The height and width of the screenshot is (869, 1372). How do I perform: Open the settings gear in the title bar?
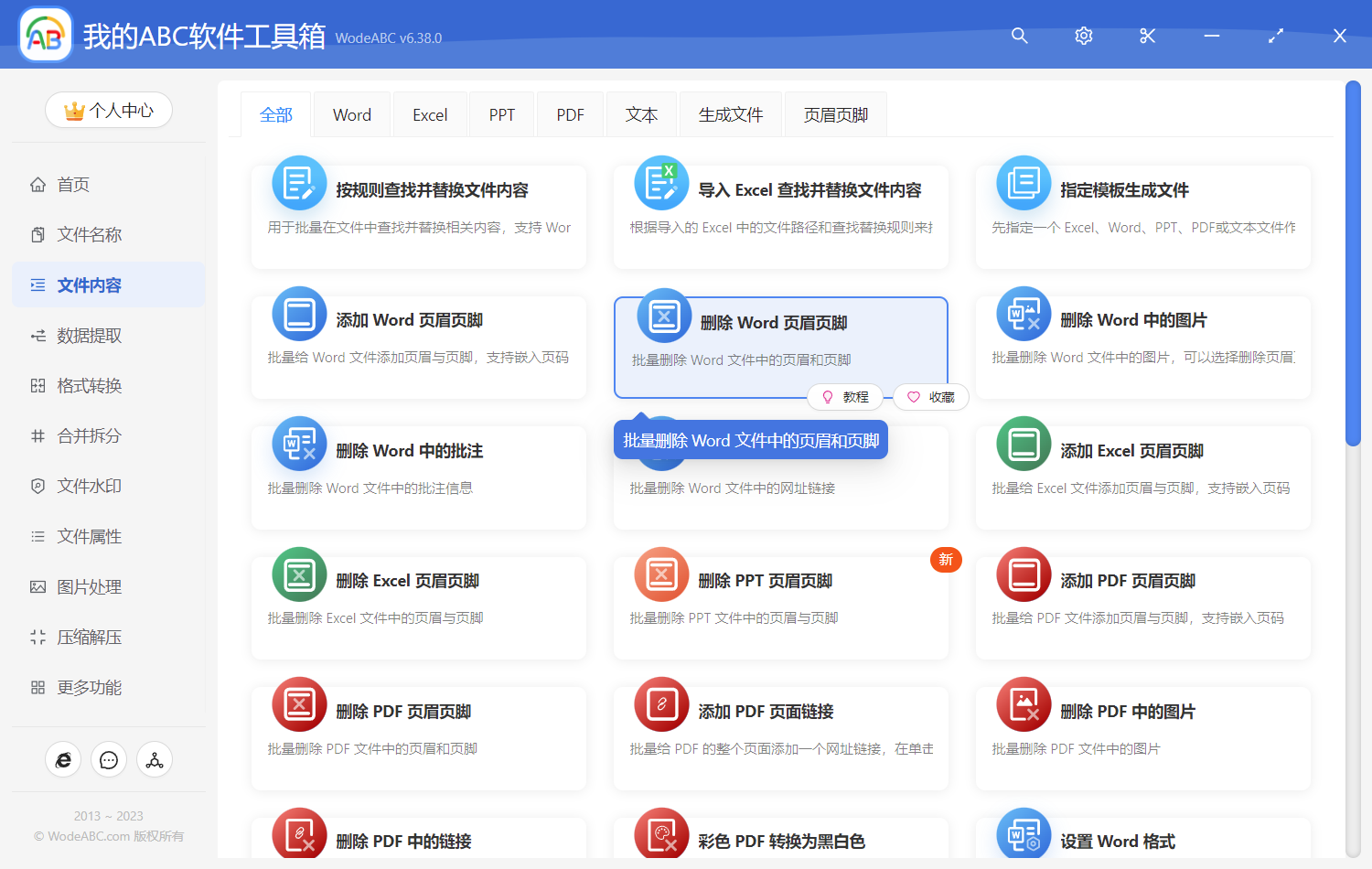click(1083, 36)
